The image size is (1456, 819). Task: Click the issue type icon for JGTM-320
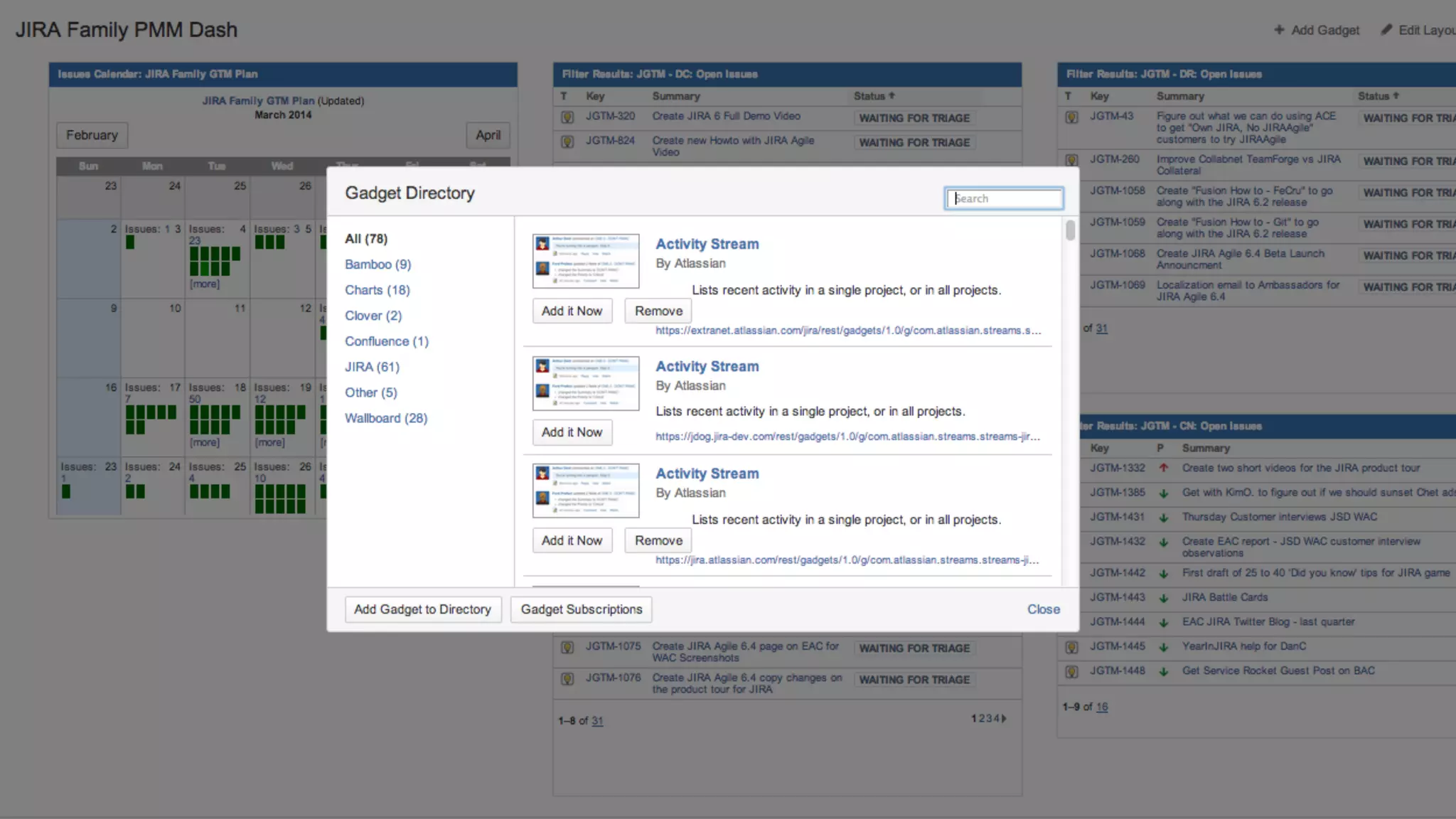[x=567, y=117]
